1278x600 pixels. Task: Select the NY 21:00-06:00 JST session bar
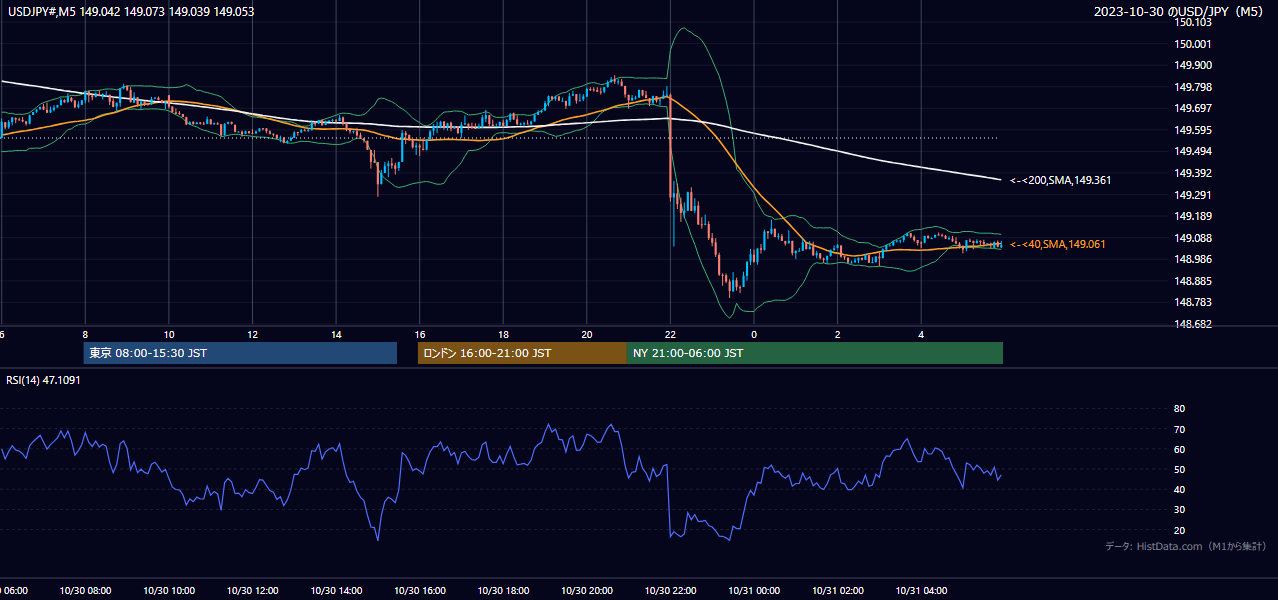click(x=815, y=353)
